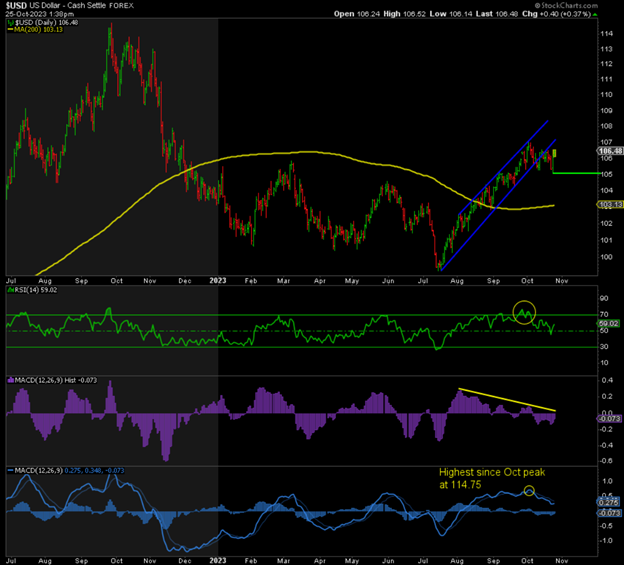This screenshot has width=624, height=565.
Task: Click the 30 tick on the RSI axis
Action: point(604,347)
